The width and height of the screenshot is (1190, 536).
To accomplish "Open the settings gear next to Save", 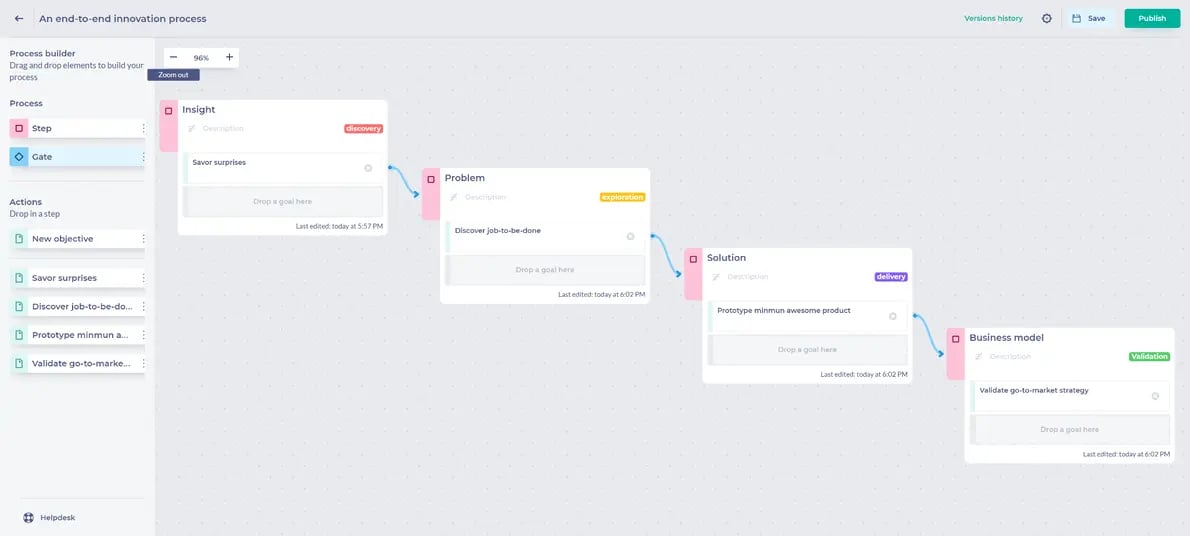I will tap(1047, 18).
